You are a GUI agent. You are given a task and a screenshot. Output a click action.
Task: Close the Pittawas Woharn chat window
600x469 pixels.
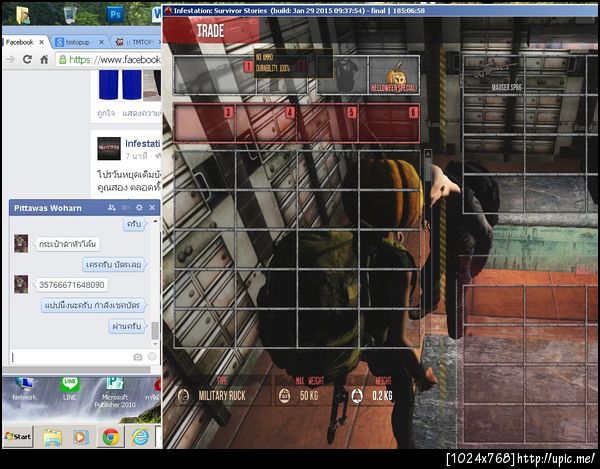pyautogui.click(x=152, y=207)
